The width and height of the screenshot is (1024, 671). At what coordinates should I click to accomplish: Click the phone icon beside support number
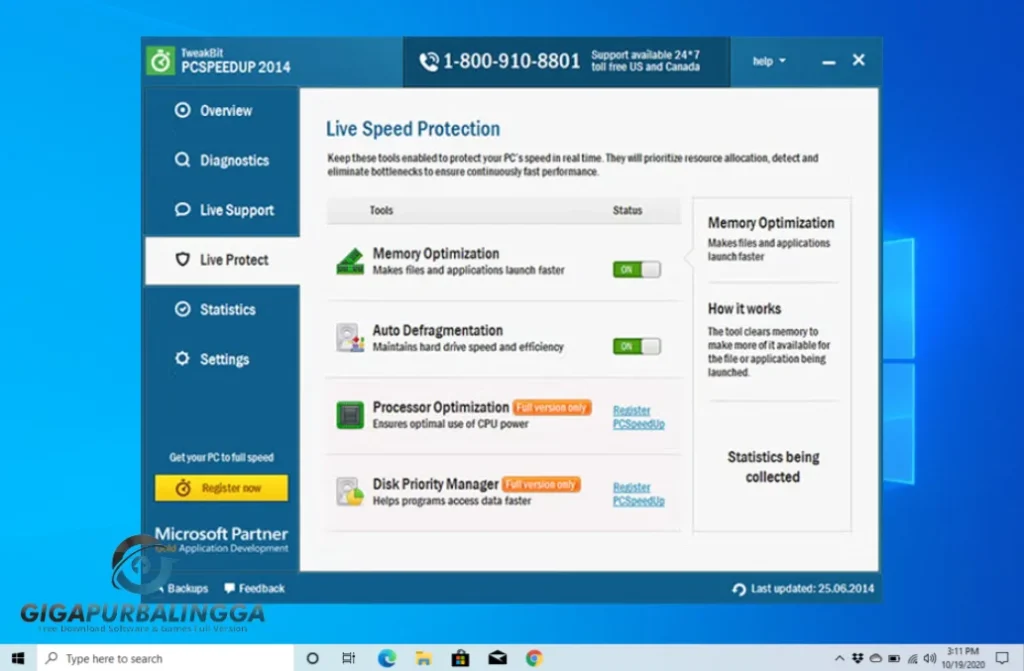tap(429, 62)
